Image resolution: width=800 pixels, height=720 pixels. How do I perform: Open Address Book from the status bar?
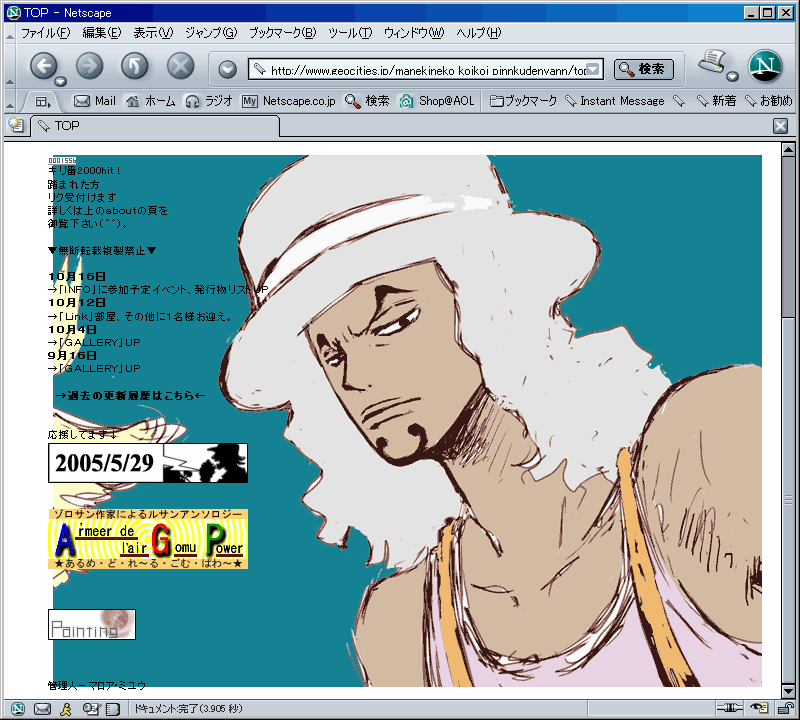(x=112, y=708)
